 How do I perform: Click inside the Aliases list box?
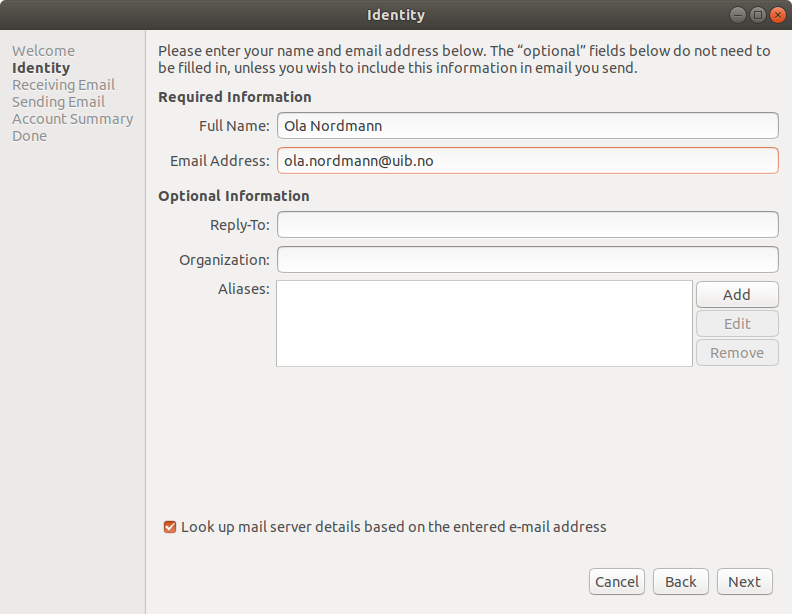(x=484, y=323)
